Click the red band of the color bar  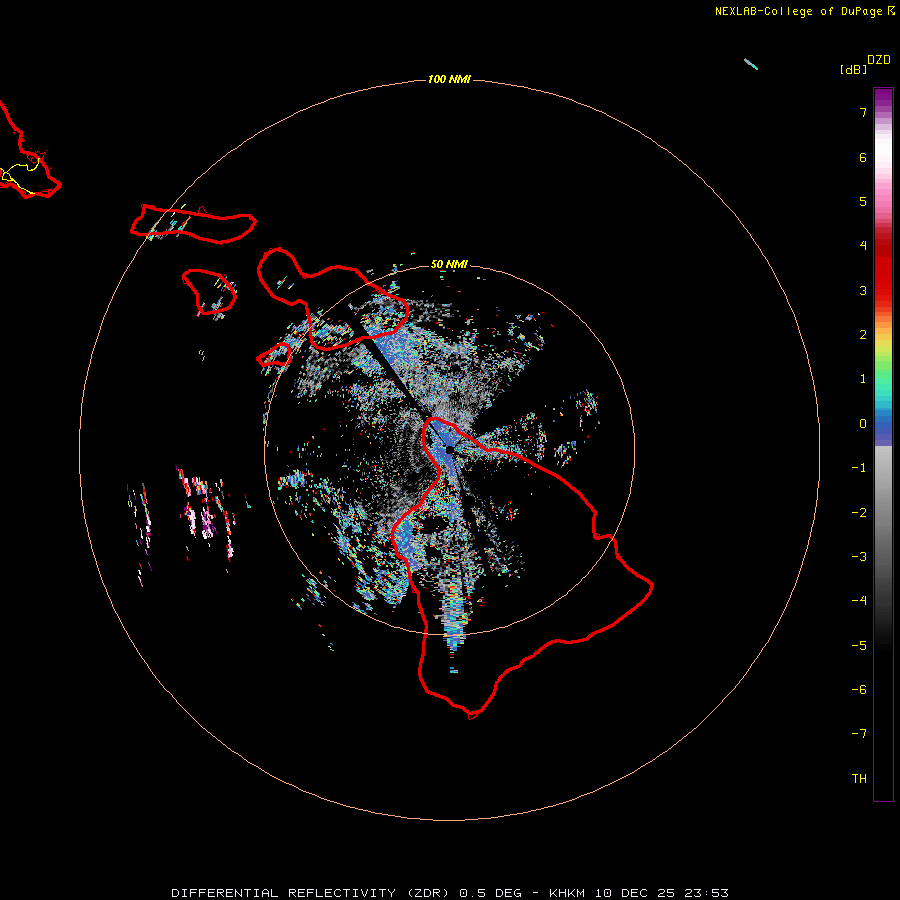883,270
